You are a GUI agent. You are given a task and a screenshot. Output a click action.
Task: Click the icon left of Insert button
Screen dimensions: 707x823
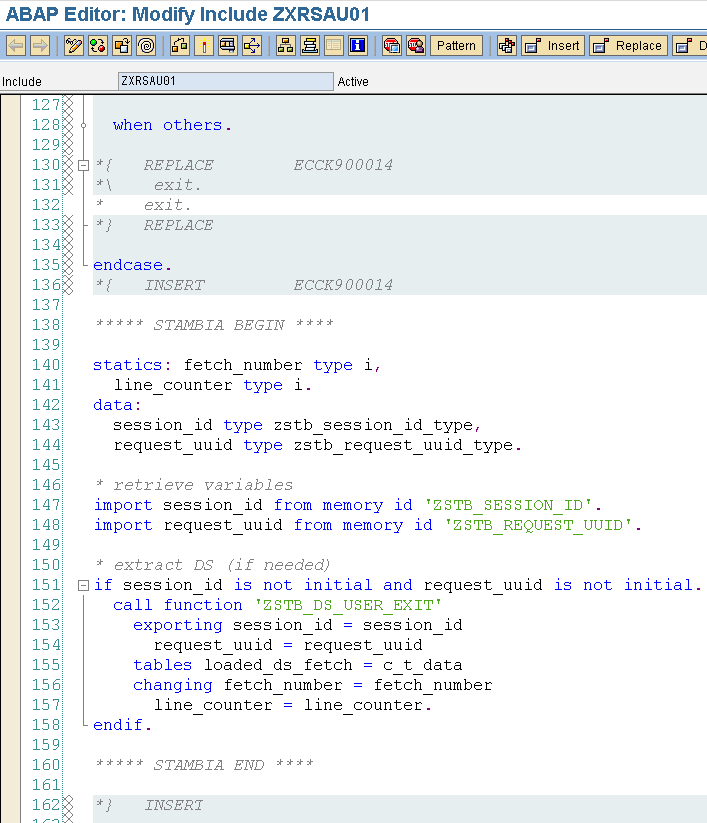tap(507, 46)
